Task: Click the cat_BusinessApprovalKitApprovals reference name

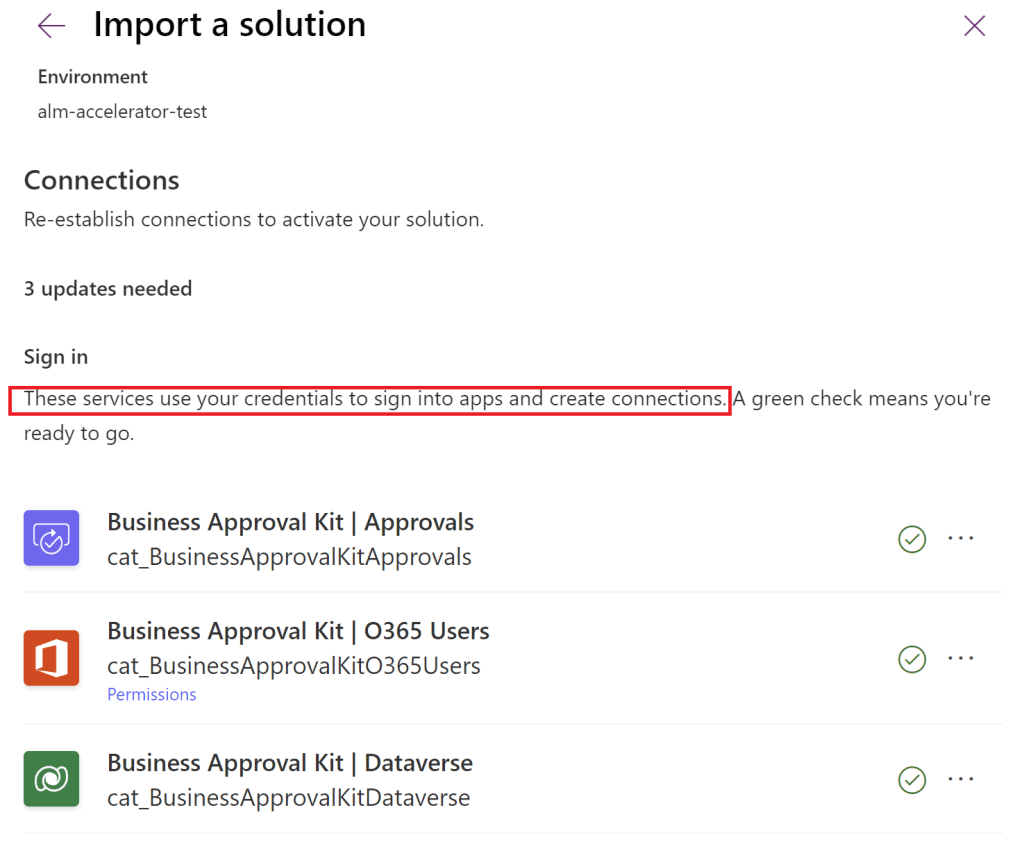Action: coord(289,557)
